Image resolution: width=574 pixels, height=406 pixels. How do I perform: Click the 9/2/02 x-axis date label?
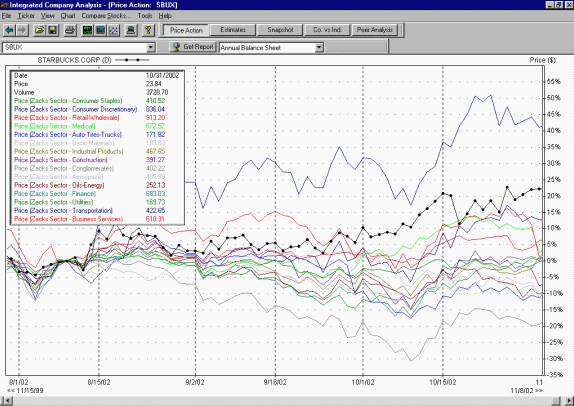click(195, 382)
